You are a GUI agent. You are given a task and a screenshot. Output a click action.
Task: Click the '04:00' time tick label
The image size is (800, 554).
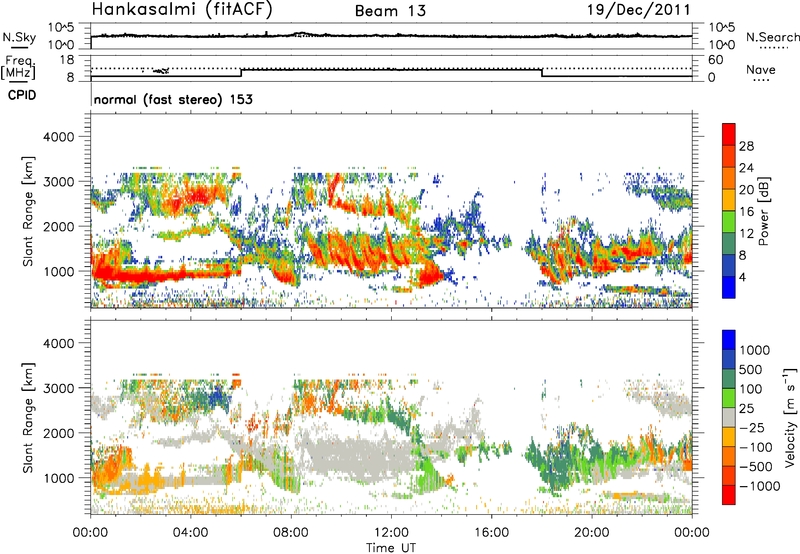(190, 533)
